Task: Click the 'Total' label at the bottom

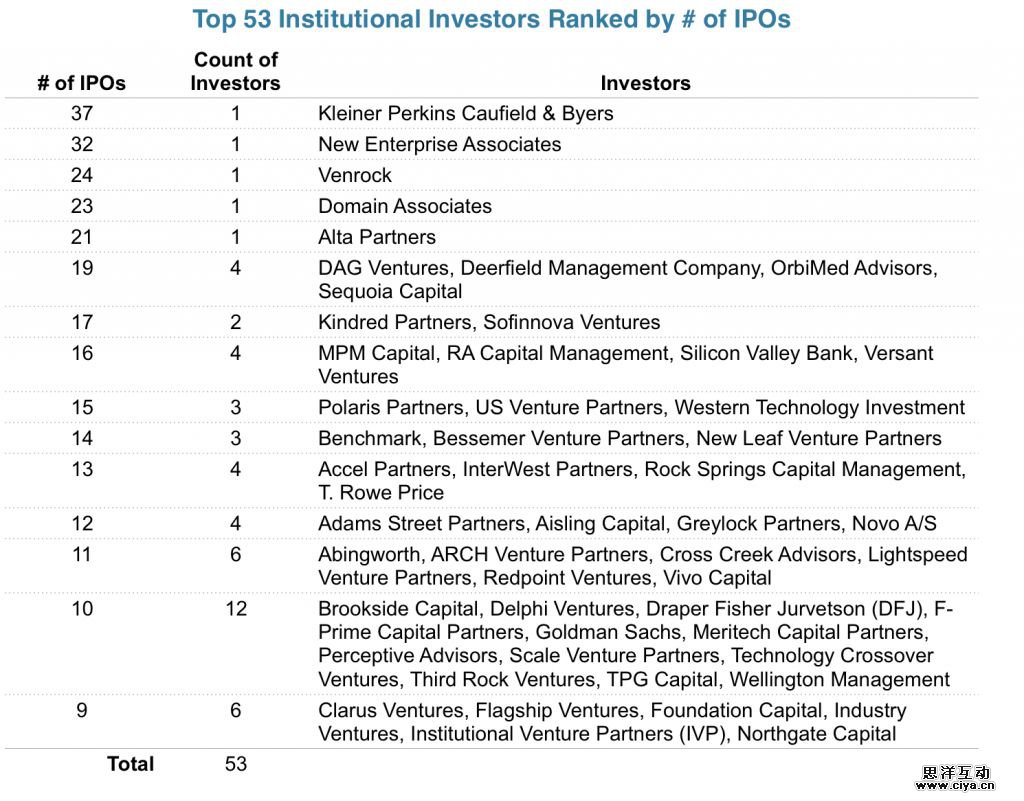Action: [x=130, y=764]
